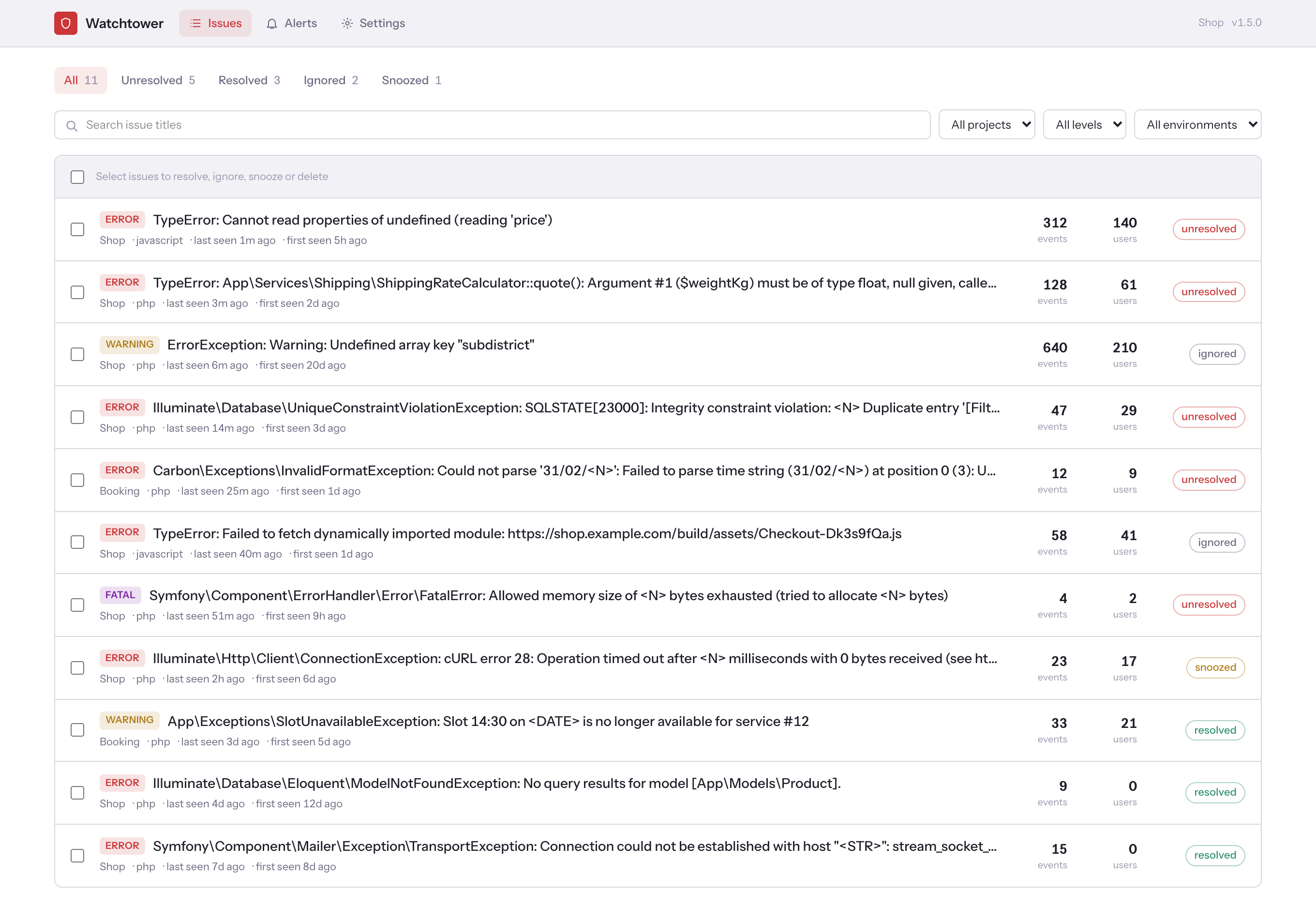This screenshot has width=1316, height=907.
Task: Open the All environments dropdown
Action: pos(1197,124)
